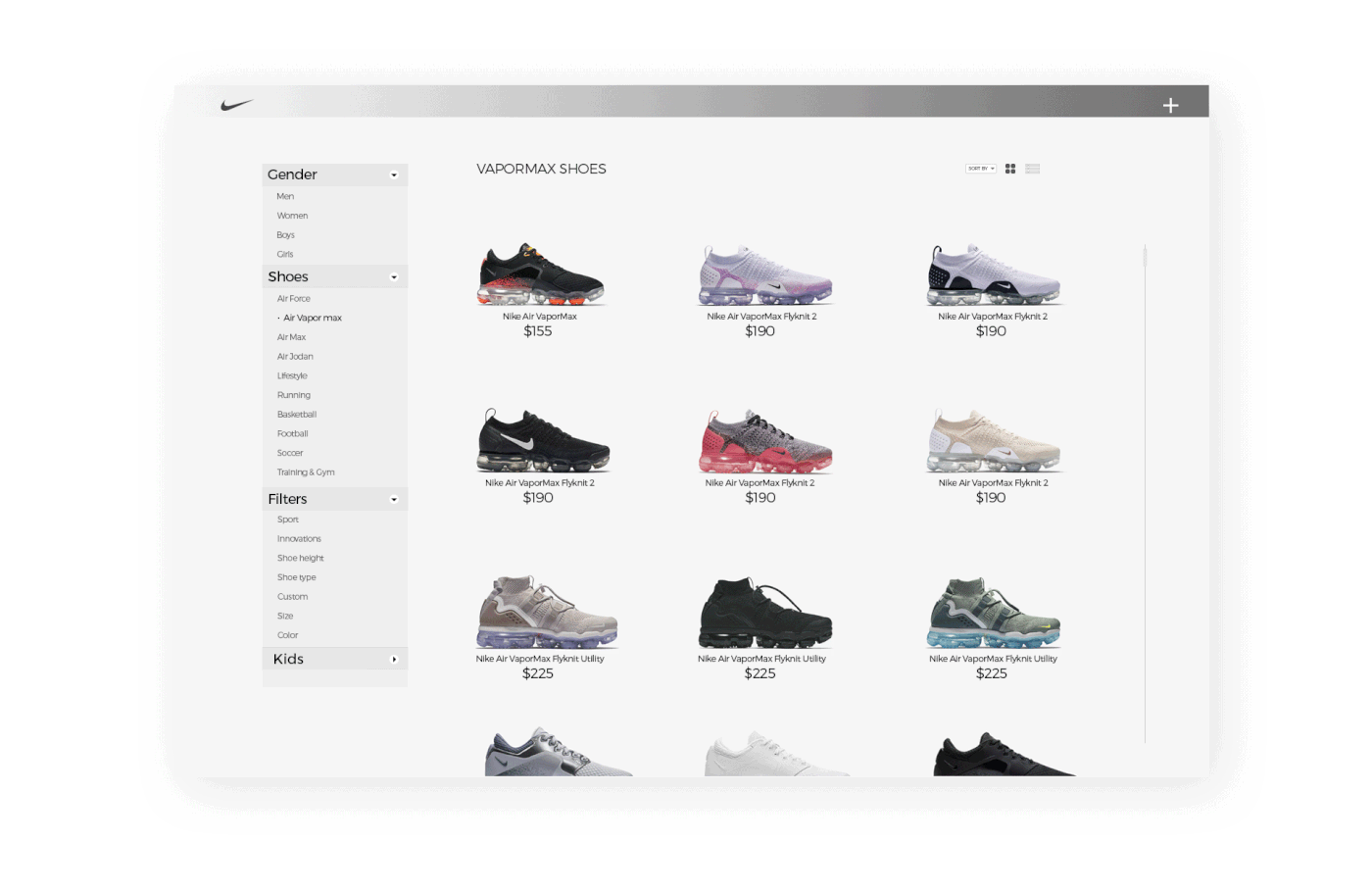Choose Air Jordan shoe category
Image resolution: width=1372 pixels, height=892 pixels.
[295, 357]
